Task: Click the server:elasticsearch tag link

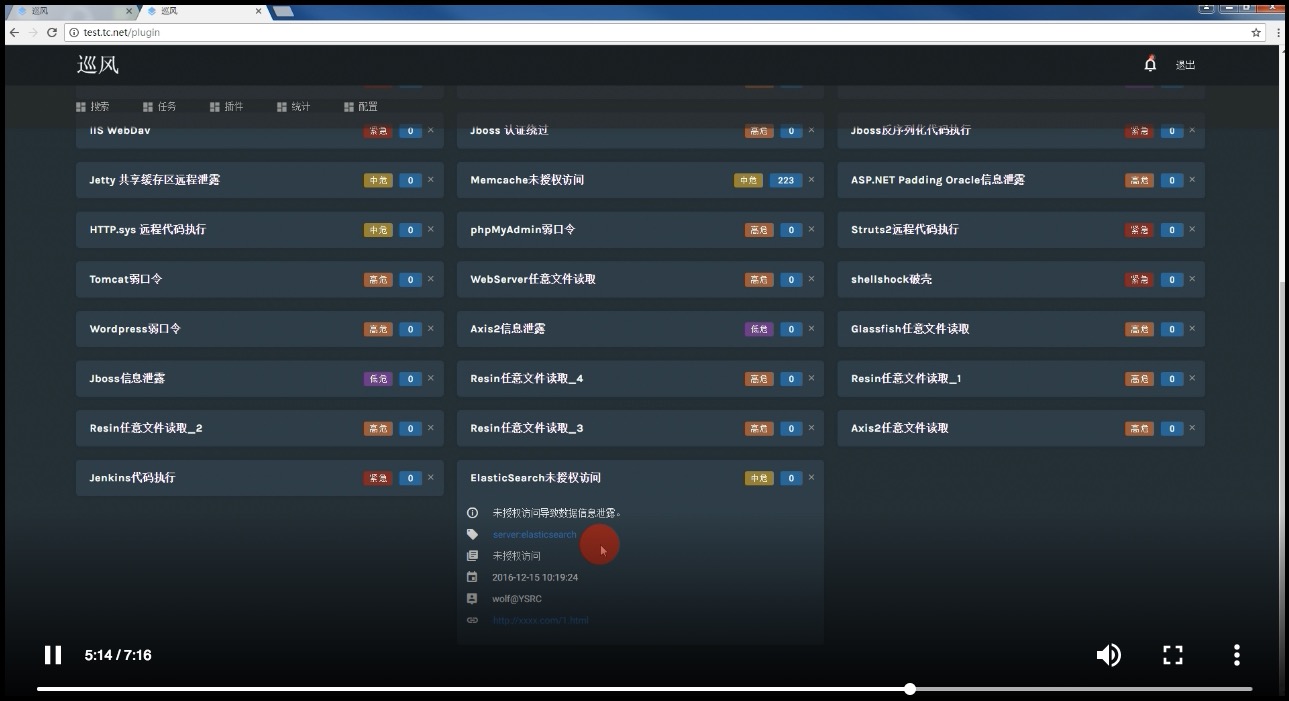Action: [535, 535]
